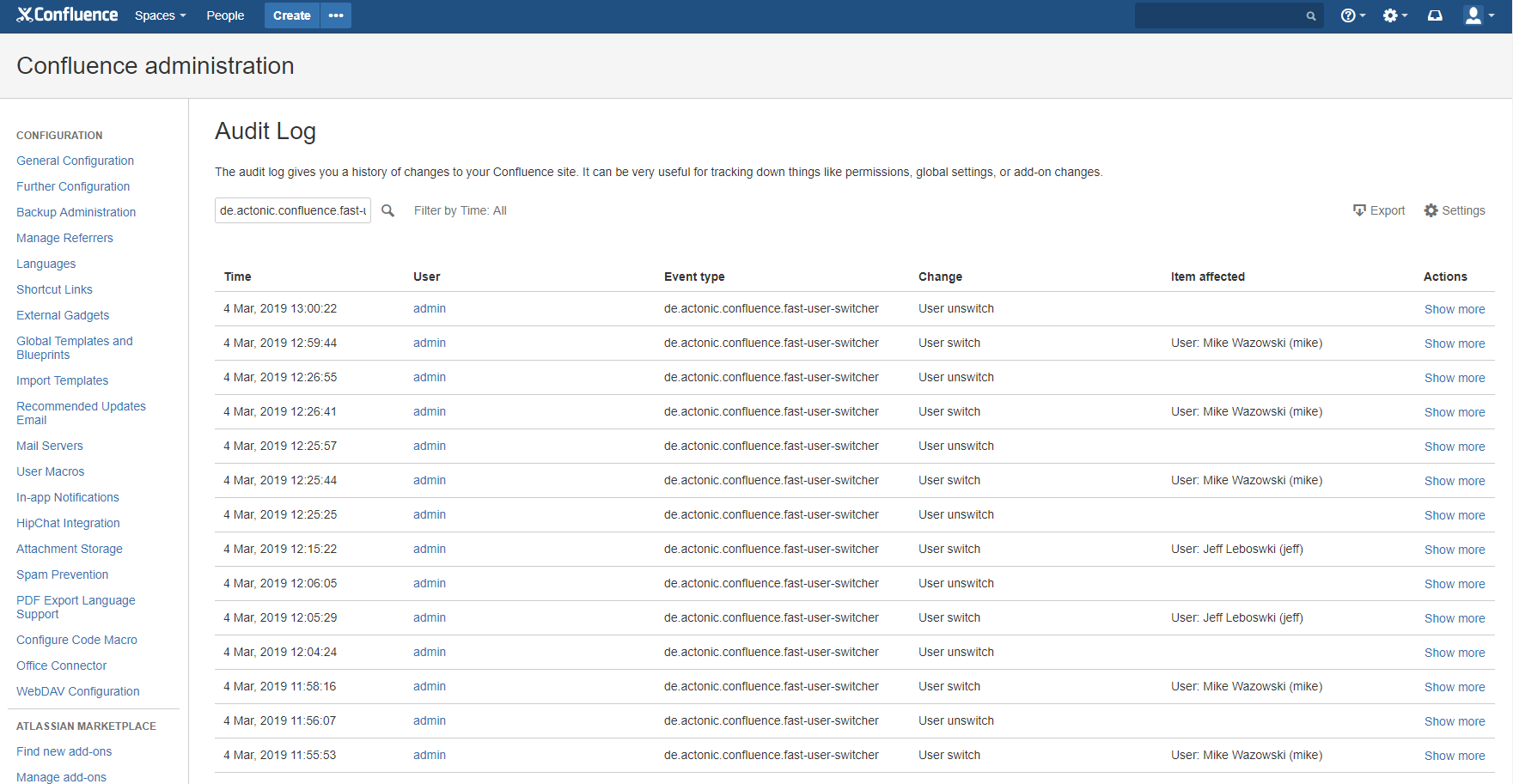Click the audit log search magnifier icon
The width and height of the screenshot is (1513, 784).
point(388,210)
